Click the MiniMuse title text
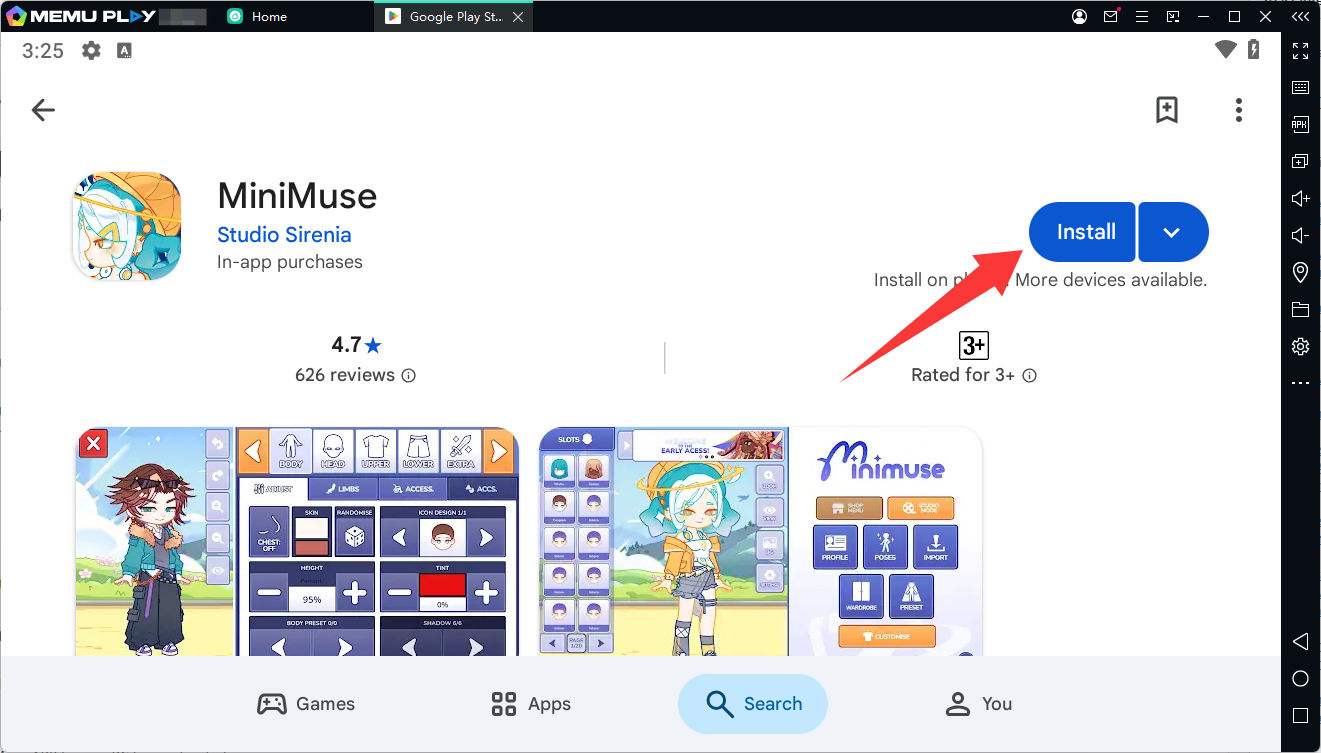Screen dimensions: 1321x753 297,195
